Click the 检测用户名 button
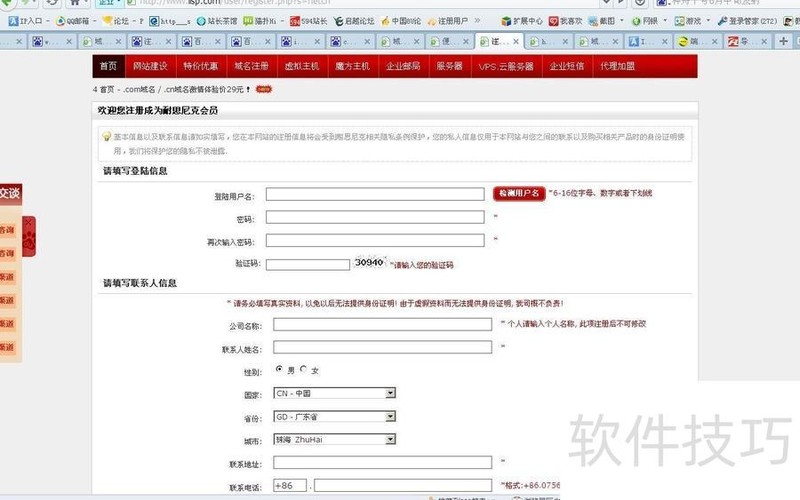This screenshot has height=500, width=800. pos(519,193)
